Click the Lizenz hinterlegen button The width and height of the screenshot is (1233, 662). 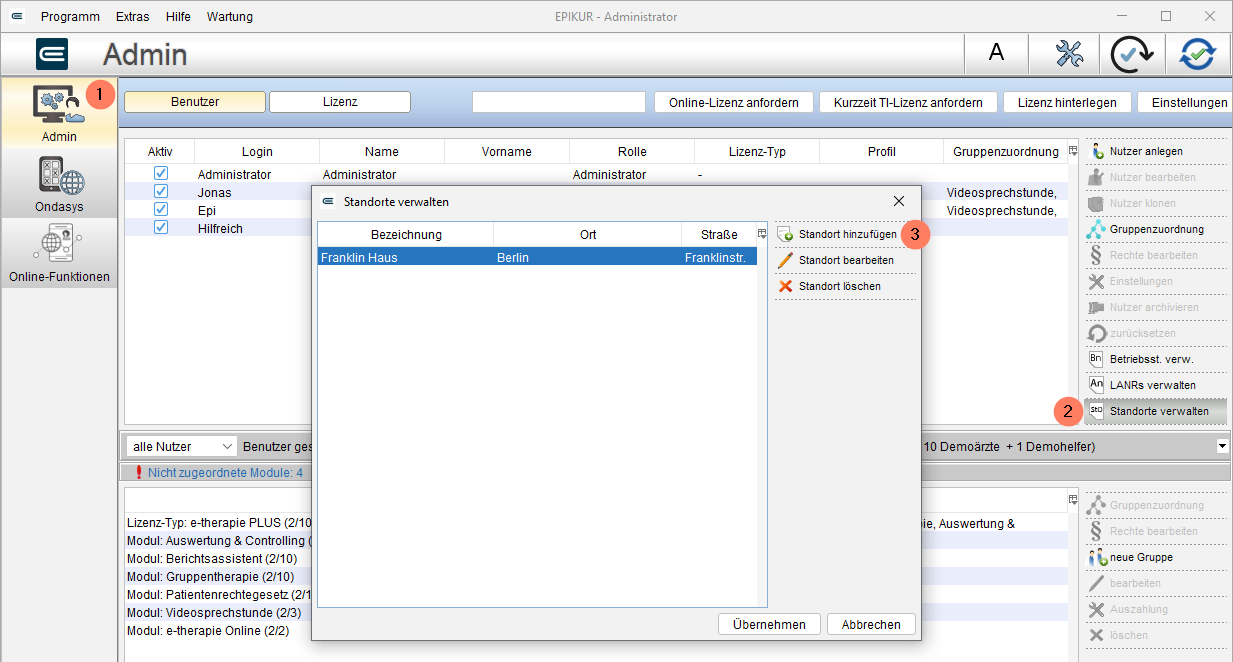1067,103
